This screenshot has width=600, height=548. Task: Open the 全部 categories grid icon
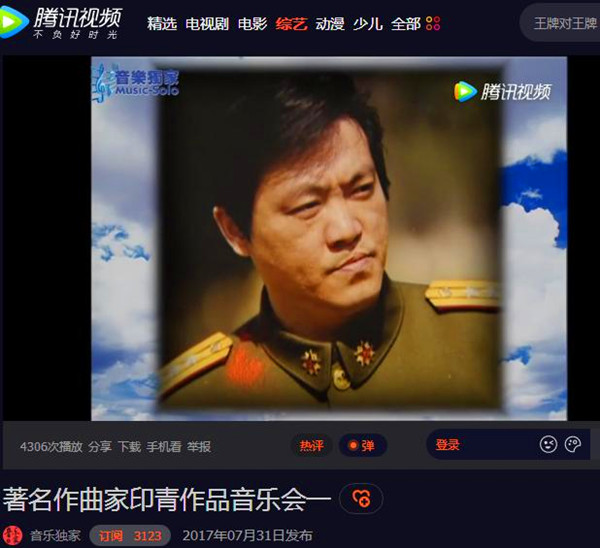(433, 24)
